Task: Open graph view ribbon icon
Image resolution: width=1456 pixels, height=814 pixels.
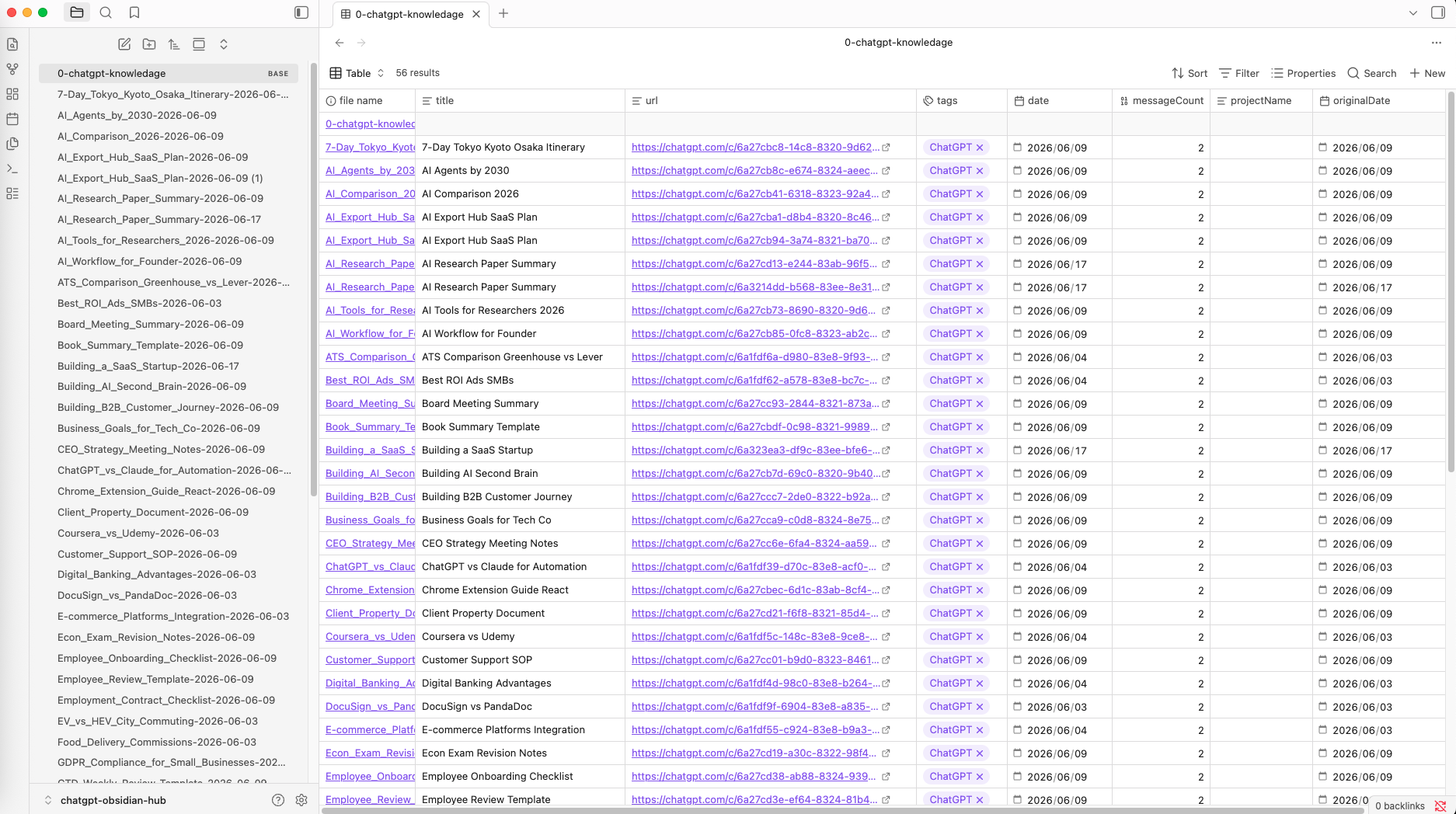Action: point(12,69)
